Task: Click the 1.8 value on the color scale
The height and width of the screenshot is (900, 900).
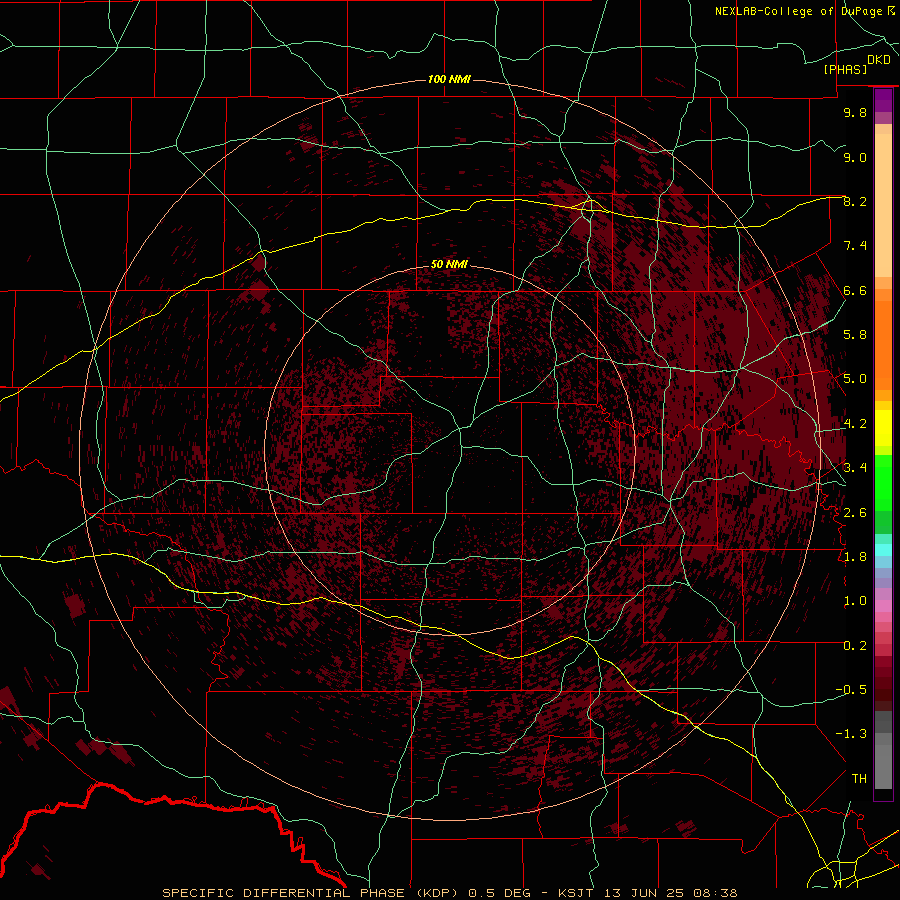Action: click(855, 557)
